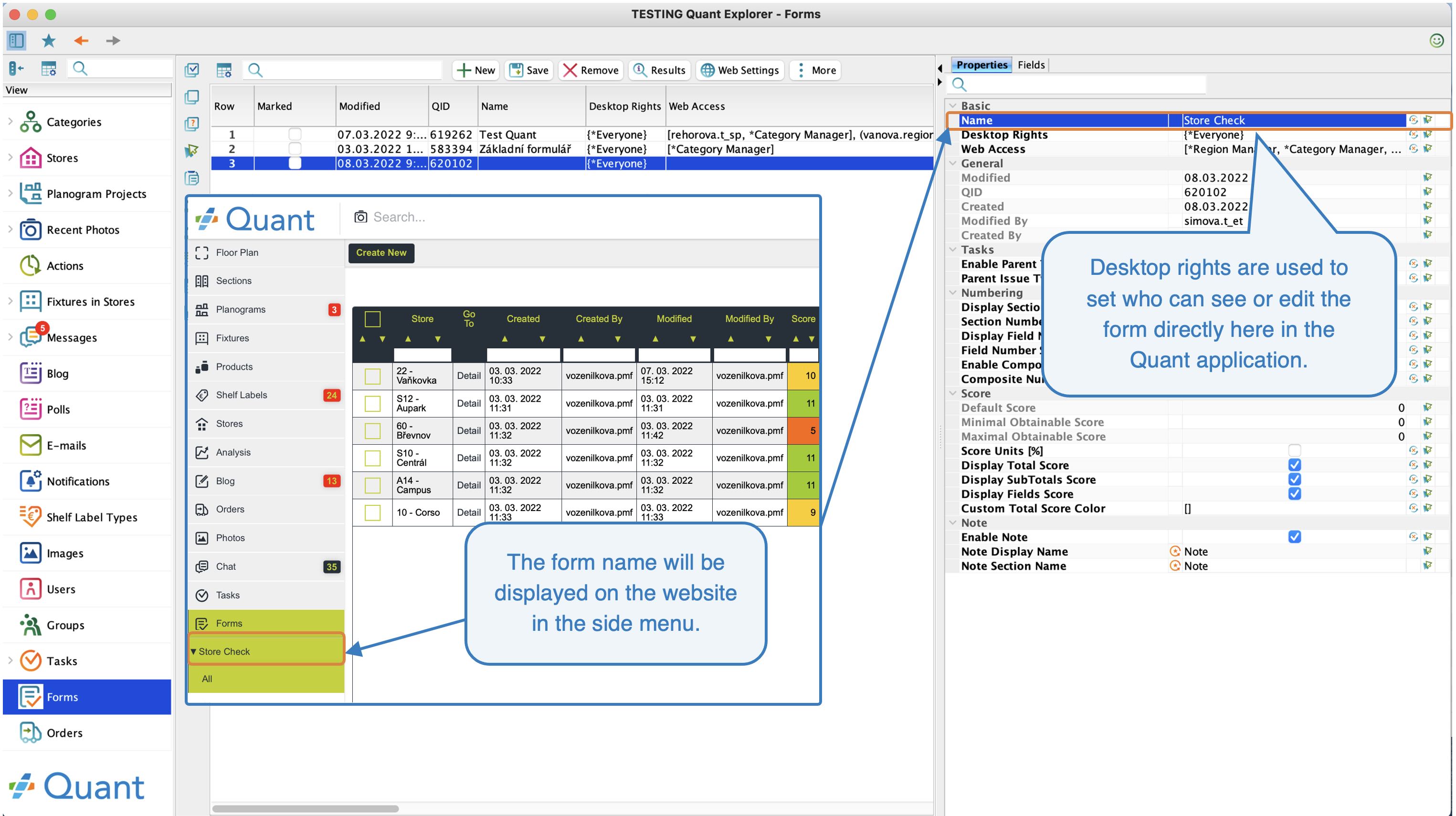1456x816 pixels.
Task: Uncheck Enable Note checkbox
Action: 1294,537
